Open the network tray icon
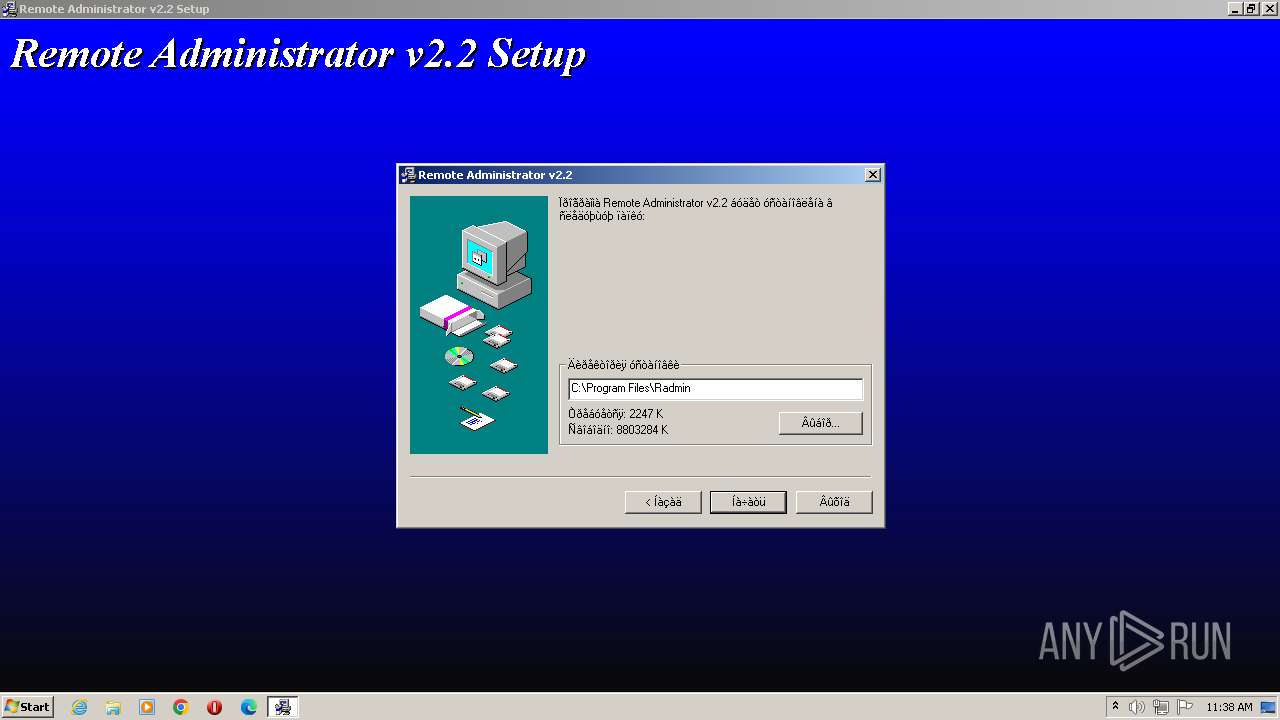1280x720 pixels. click(x=1161, y=707)
